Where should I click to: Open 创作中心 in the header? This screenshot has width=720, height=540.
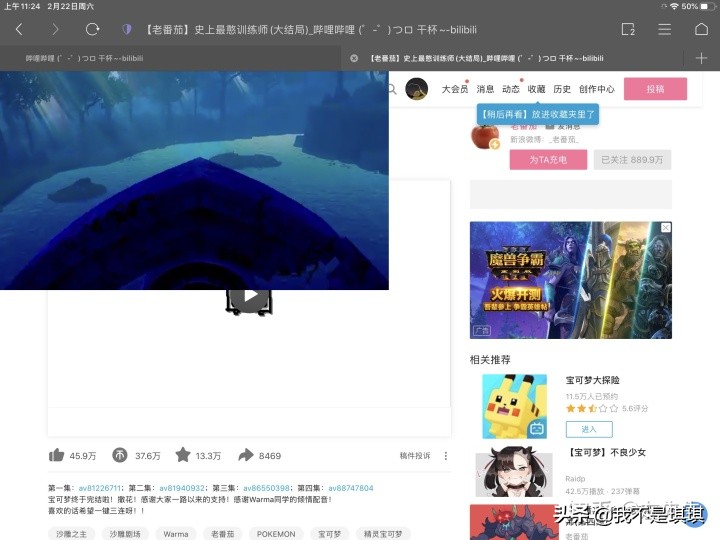point(596,89)
